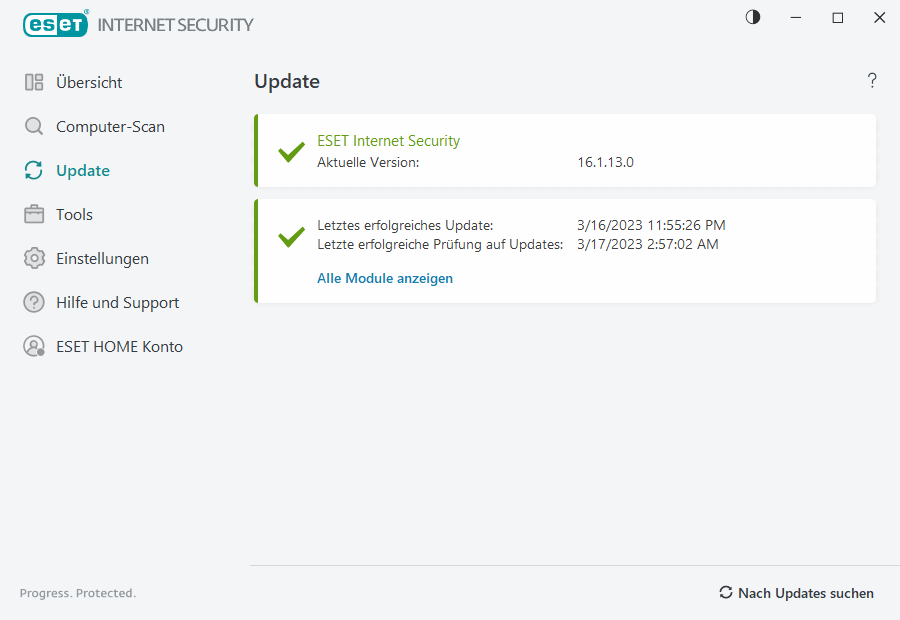
Task: Click the Hilfe und Support question icon
Action: click(34, 303)
